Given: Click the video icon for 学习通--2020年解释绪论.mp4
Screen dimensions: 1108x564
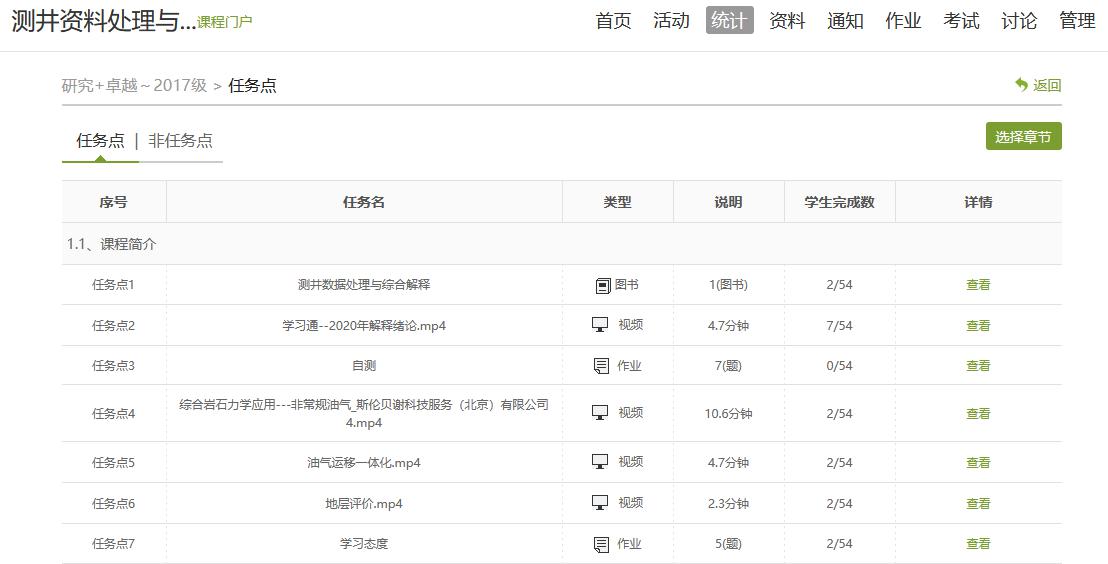Looking at the screenshot, I should (x=600, y=325).
